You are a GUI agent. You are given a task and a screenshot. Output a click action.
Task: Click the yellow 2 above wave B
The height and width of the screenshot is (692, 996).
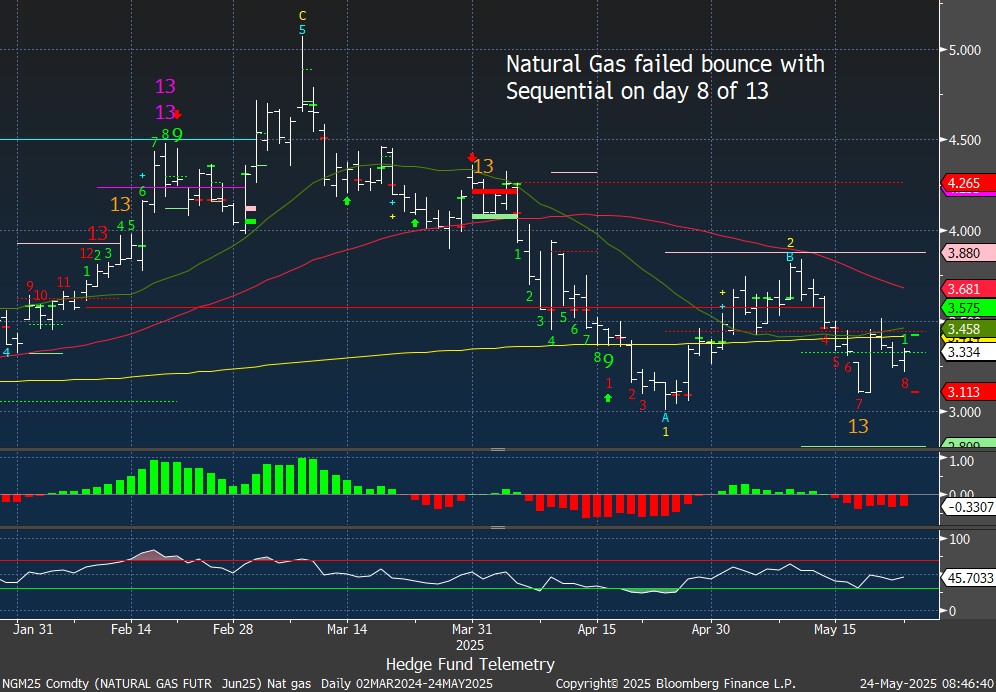(x=790, y=242)
